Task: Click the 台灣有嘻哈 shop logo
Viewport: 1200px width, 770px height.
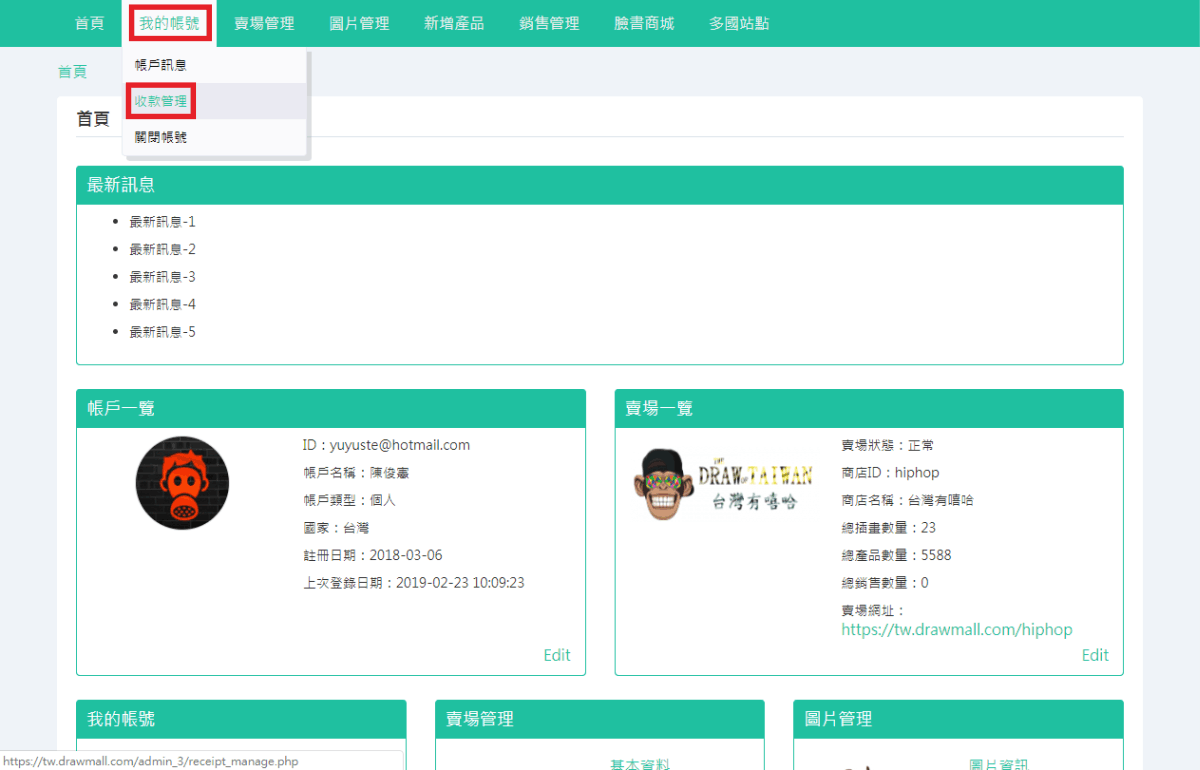Action: pyautogui.click(x=722, y=483)
